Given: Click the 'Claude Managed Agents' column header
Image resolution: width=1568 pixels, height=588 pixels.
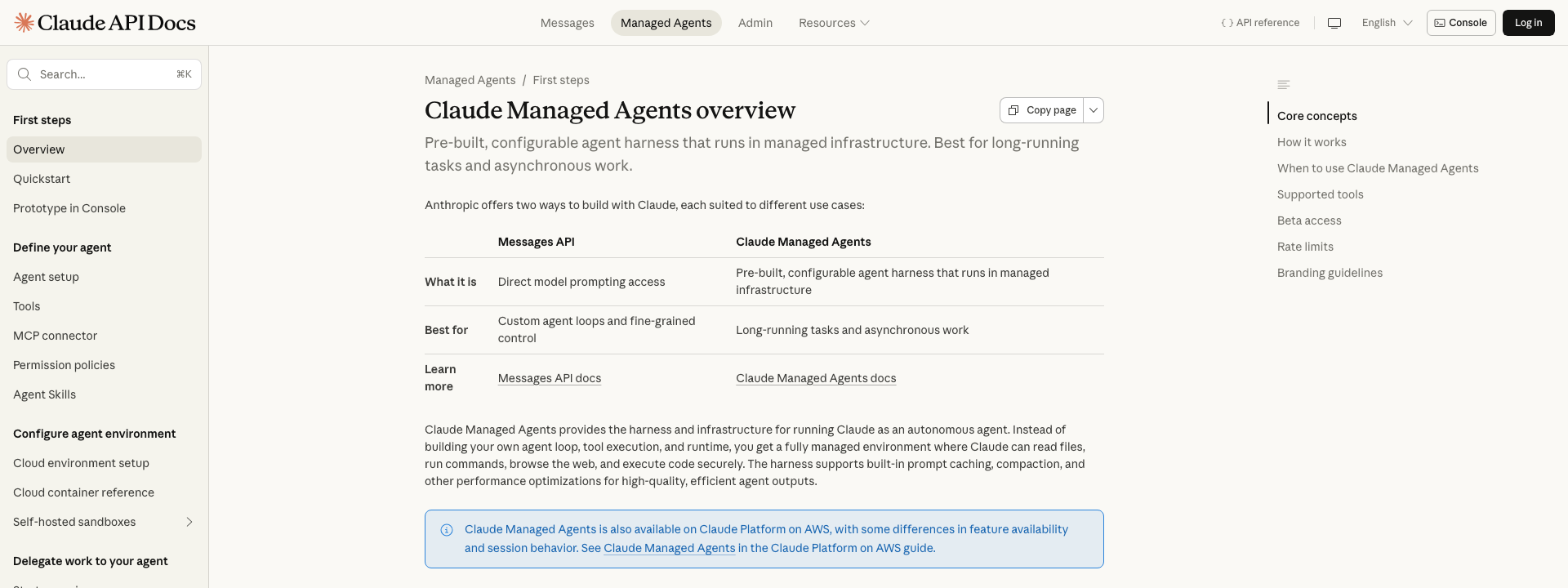Looking at the screenshot, I should [804, 242].
